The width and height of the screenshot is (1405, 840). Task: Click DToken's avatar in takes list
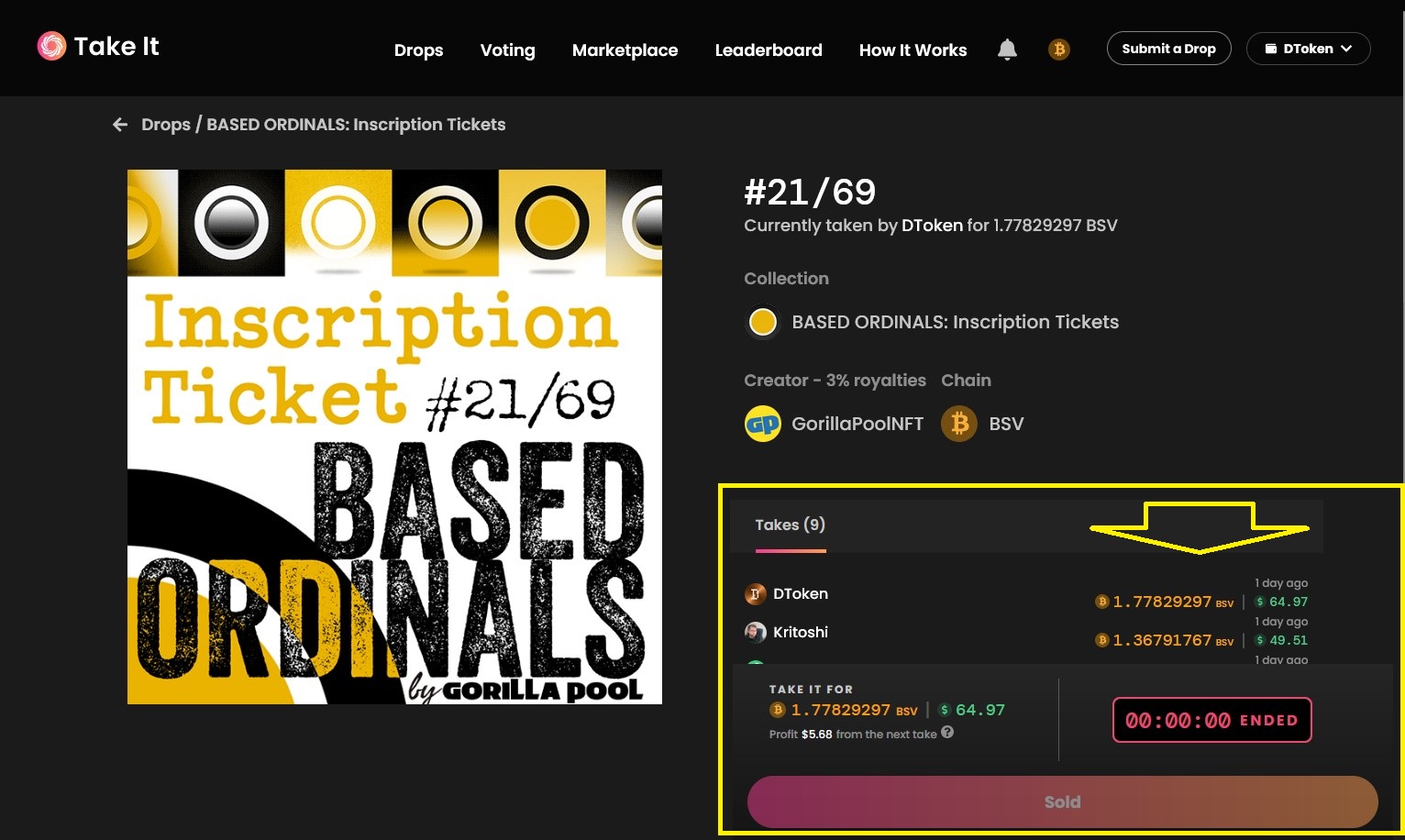click(755, 594)
